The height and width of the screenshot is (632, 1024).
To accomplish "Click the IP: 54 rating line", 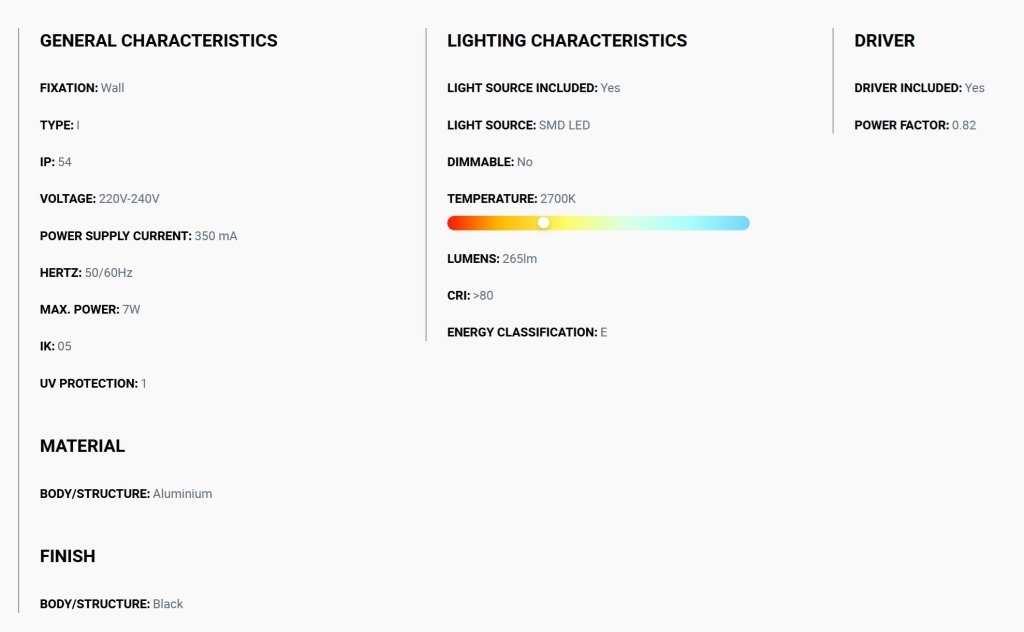I will (56, 162).
